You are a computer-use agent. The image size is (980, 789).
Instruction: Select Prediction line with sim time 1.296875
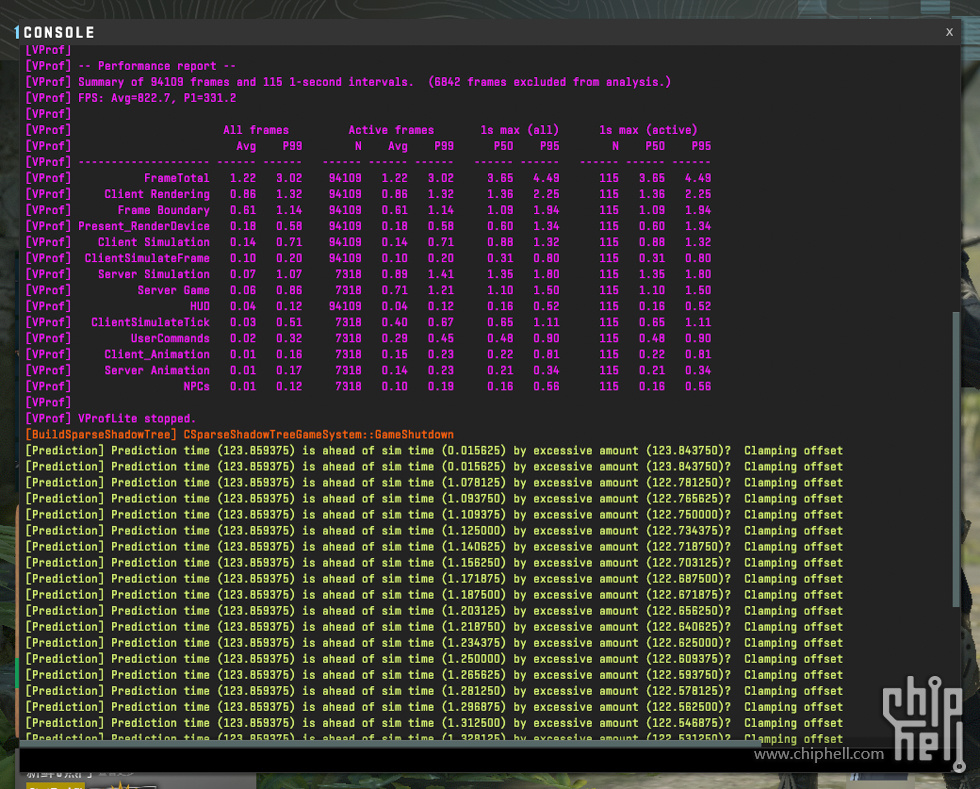point(434,708)
